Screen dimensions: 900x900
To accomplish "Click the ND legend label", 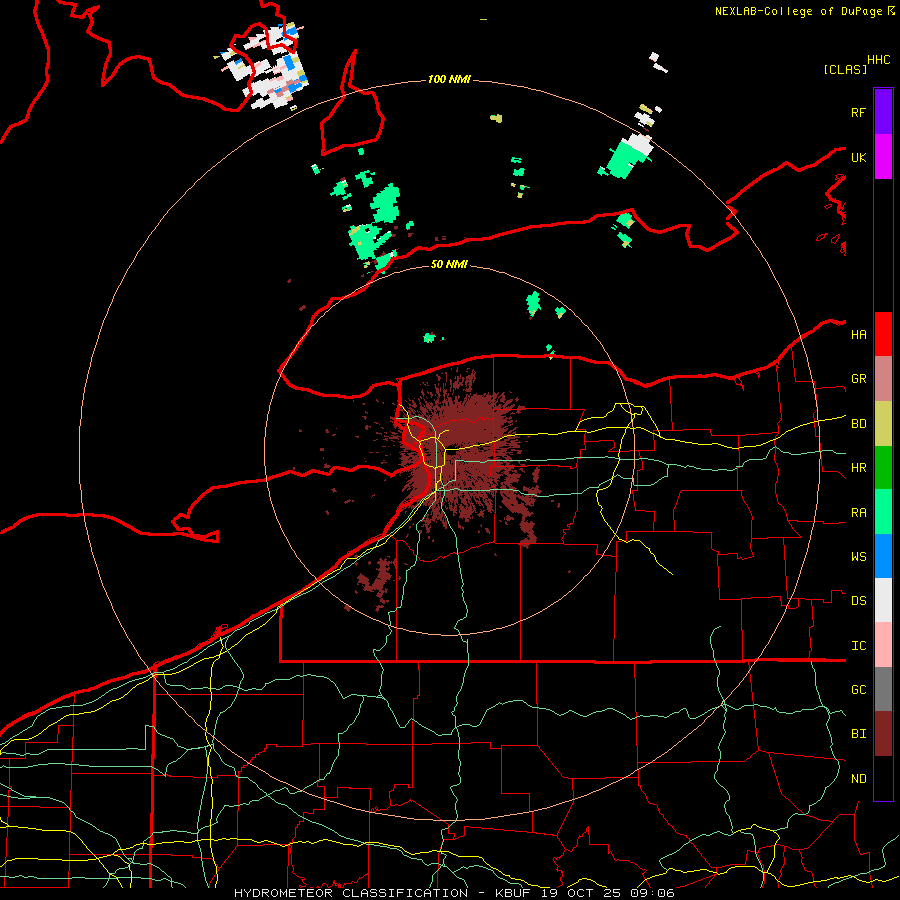I will 858,779.
